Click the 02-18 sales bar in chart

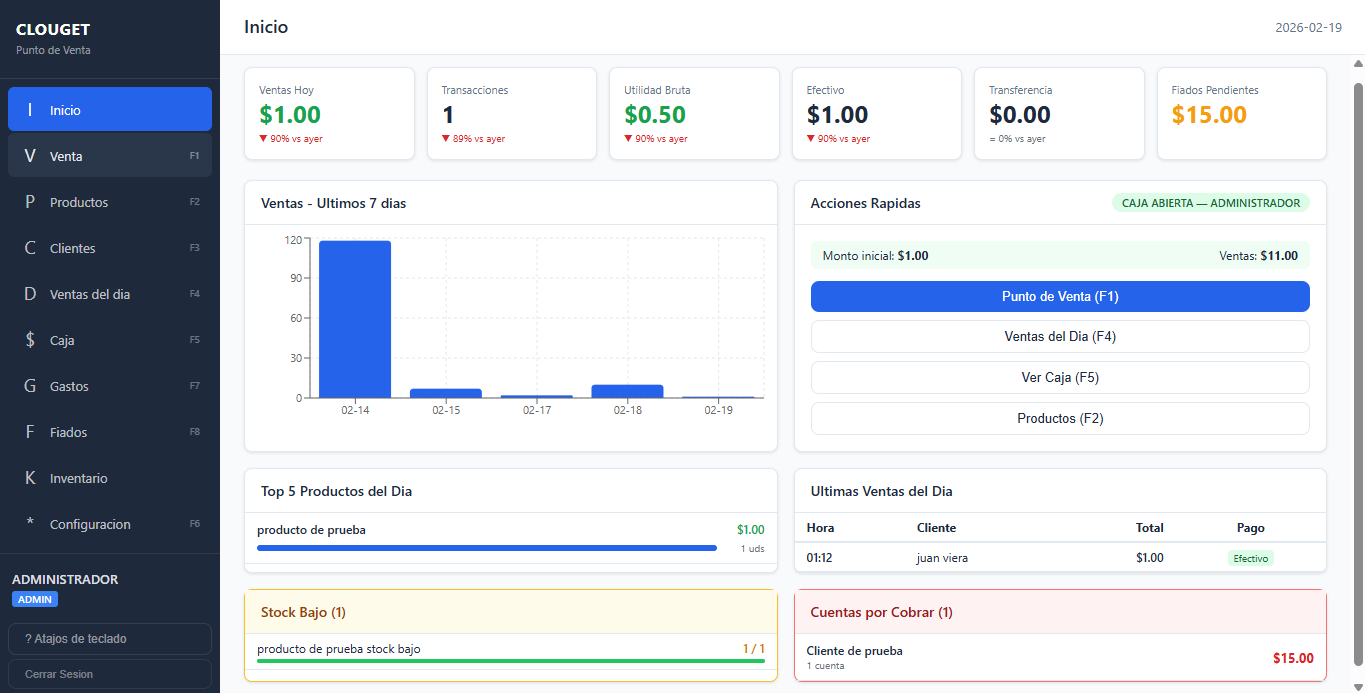click(627, 391)
